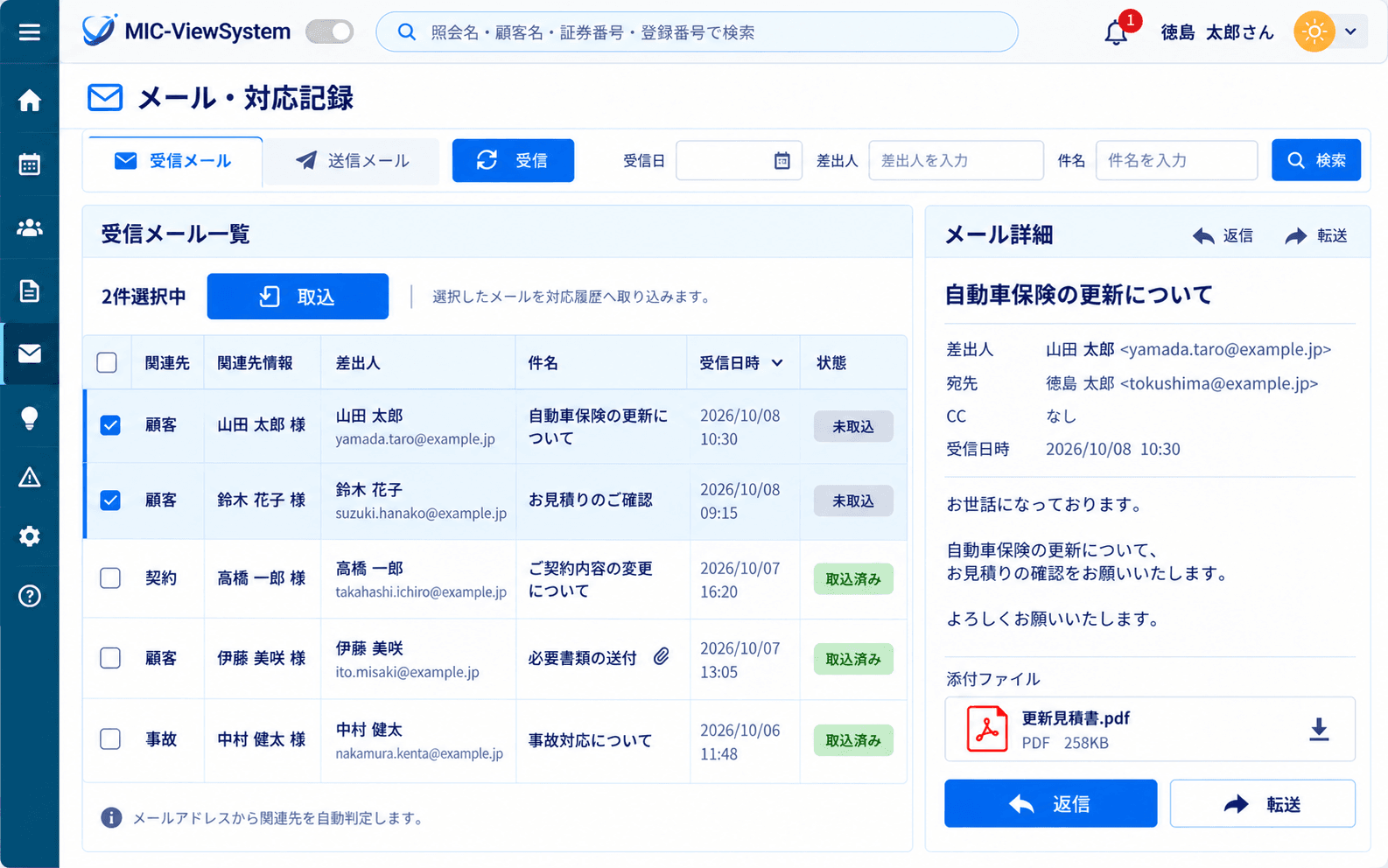Screen dimensions: 1388x868
Task: Check the 高橋 一郎 mail row checkbox
Action: [110, 578]
